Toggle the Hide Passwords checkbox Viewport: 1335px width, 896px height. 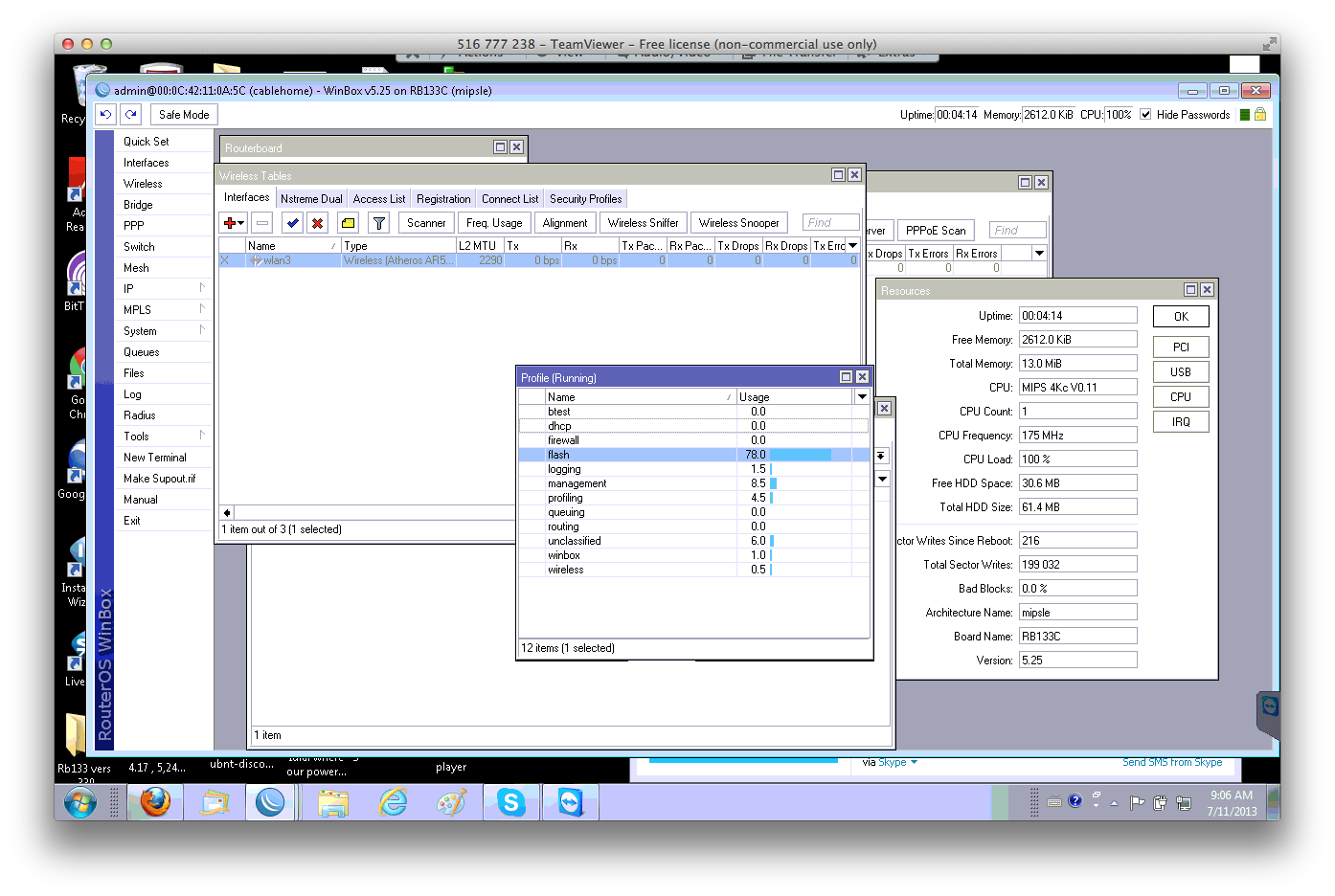tap(1145, 114)
